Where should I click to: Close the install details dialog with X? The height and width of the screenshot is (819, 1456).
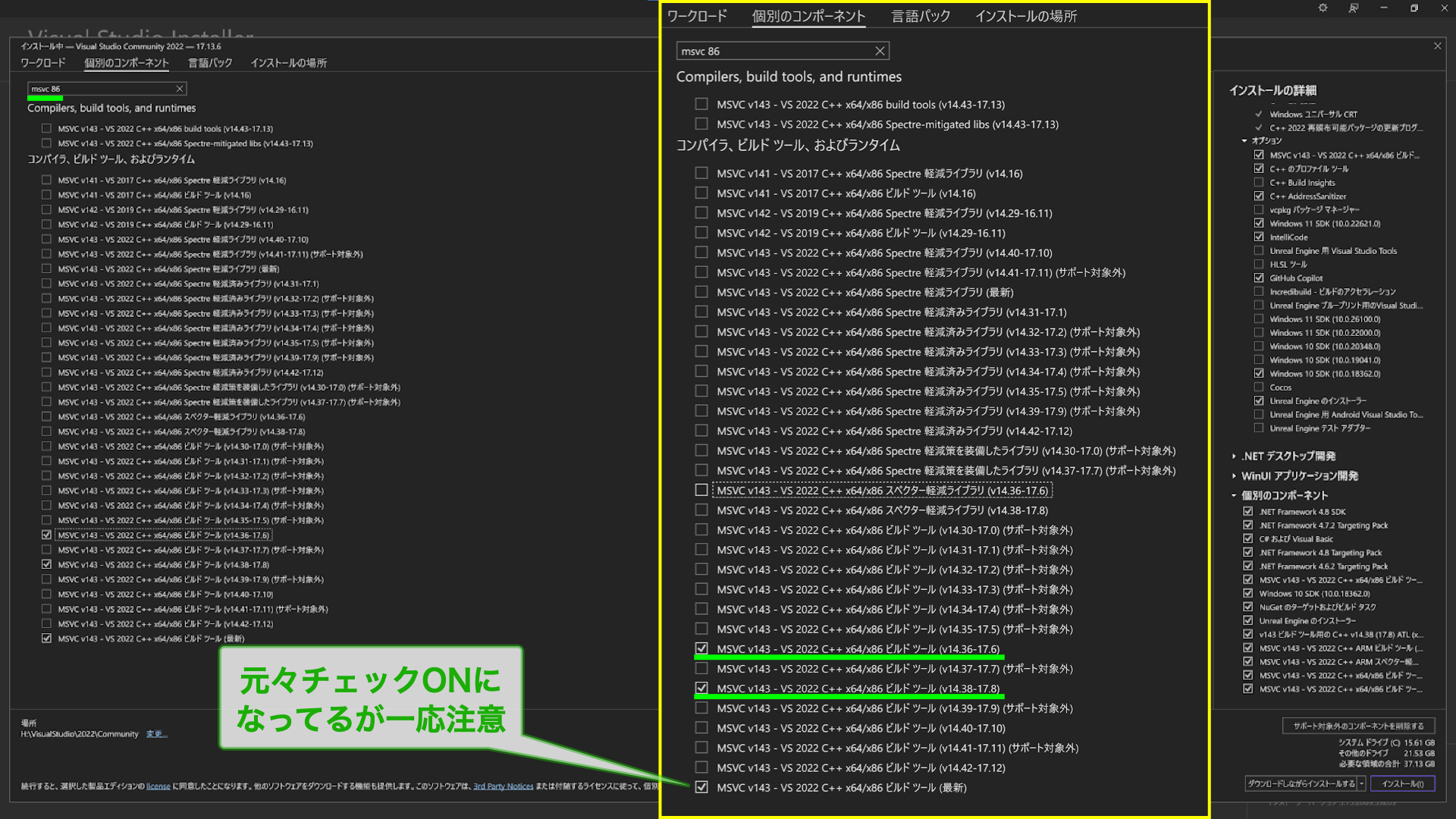[1437, 46]
